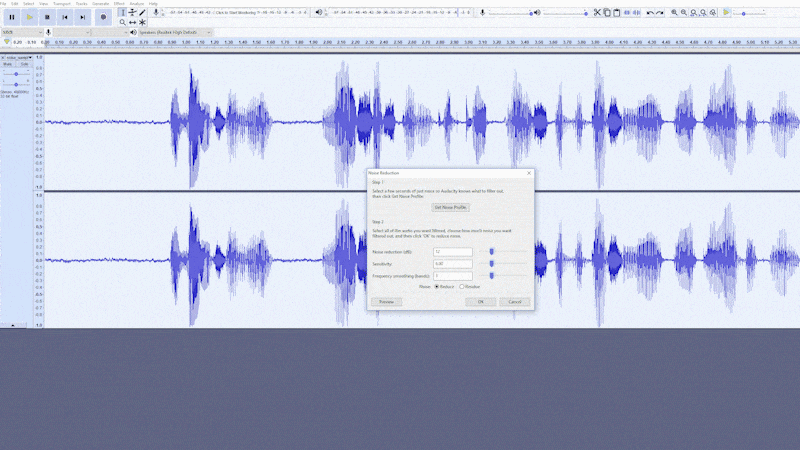
Task: Open the recording channels dropdown
Action: [x=110, y=32]
